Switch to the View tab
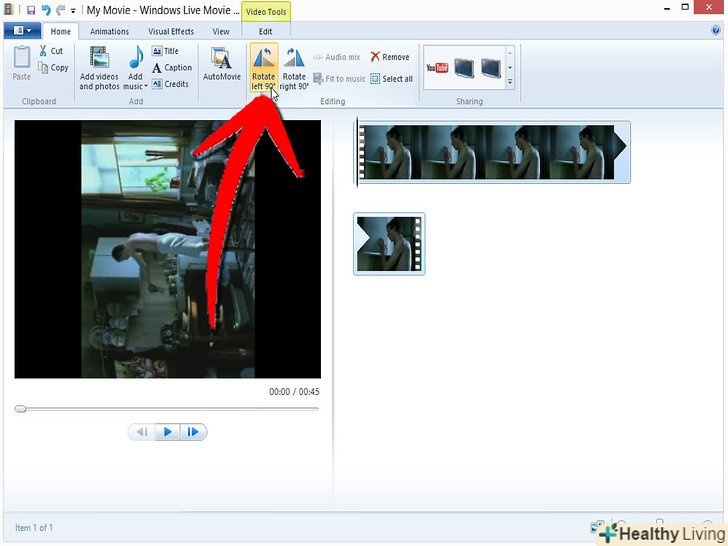 pyautogui.click(x=221, y=32)
